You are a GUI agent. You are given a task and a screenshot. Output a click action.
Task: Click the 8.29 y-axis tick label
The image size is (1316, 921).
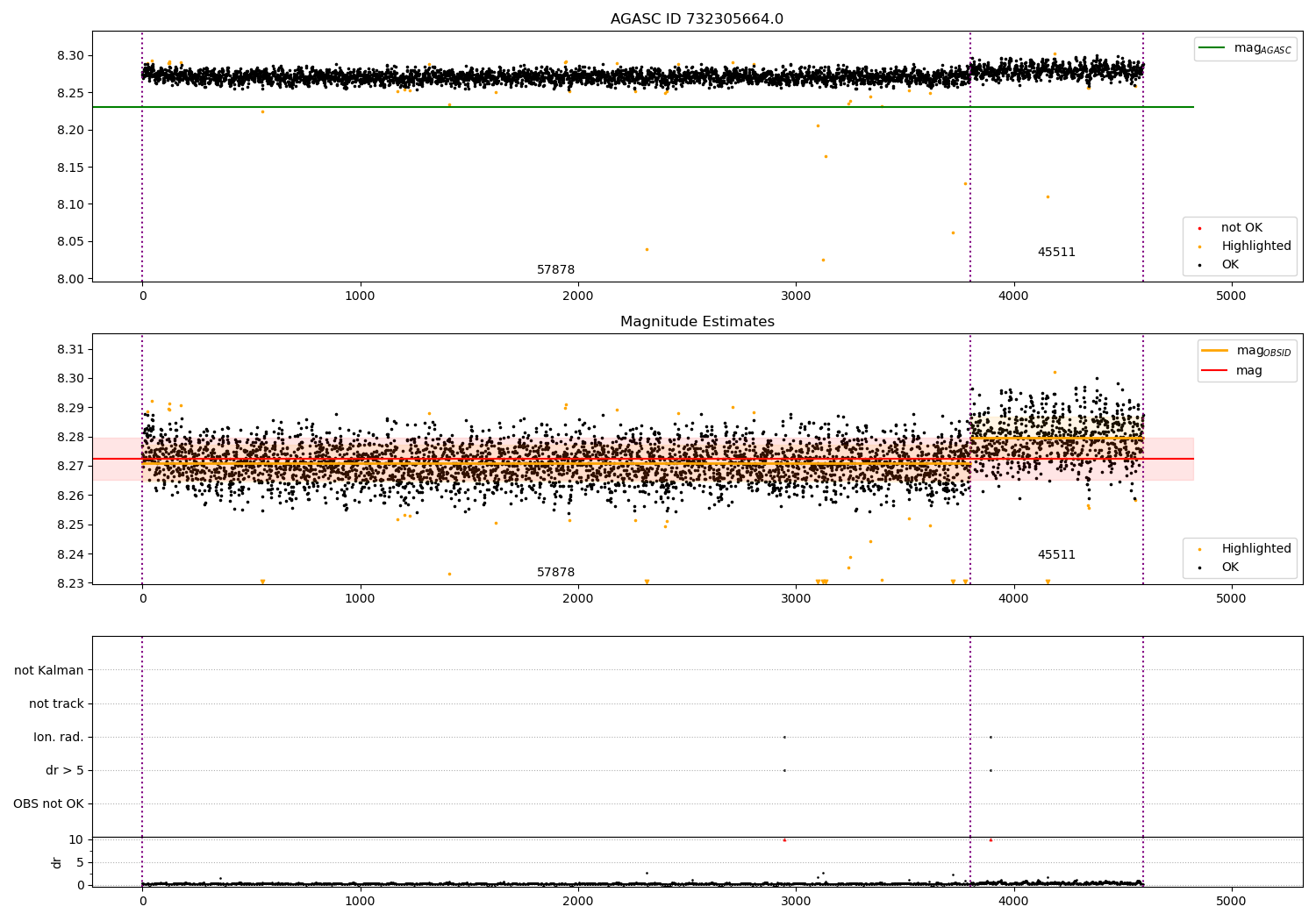point(70,408)
